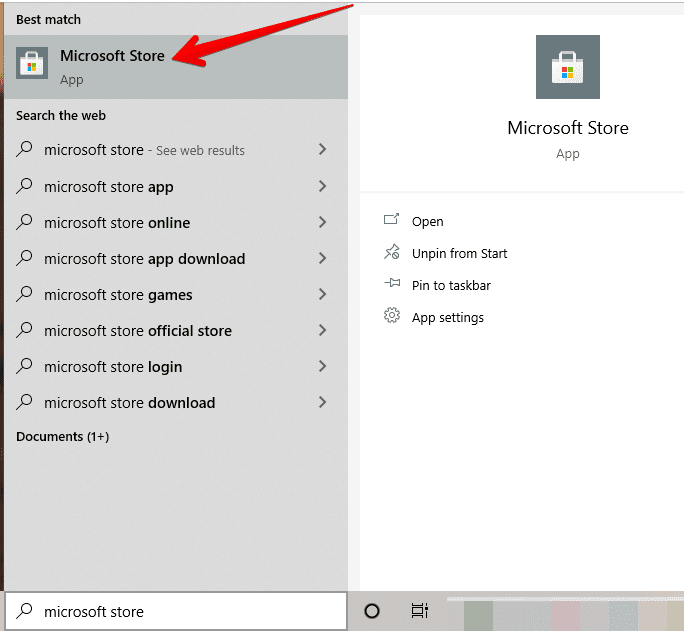Viewport: 684px width, 631px height.
Task: Expand chevron for 'microsoft store online'
Action: tap(322, 222)
